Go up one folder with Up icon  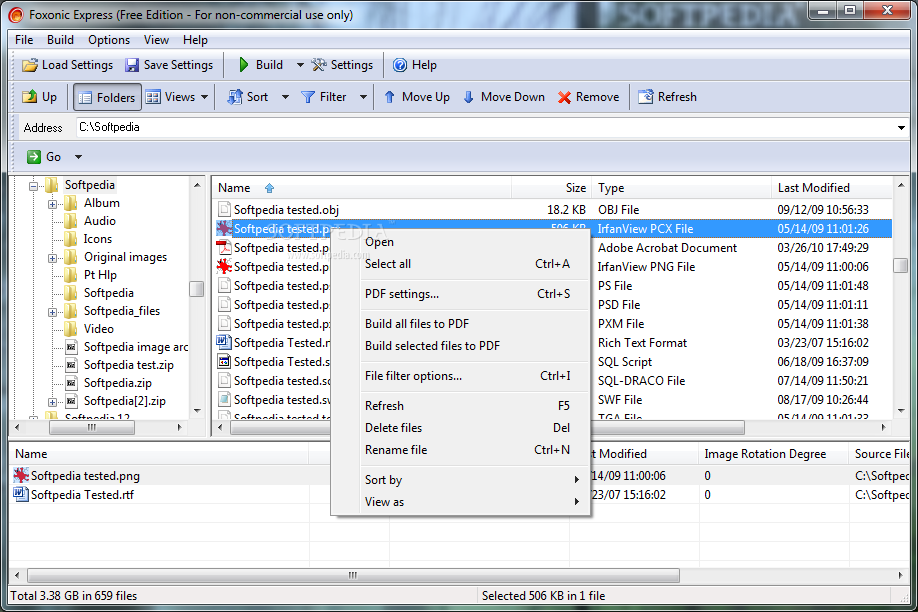click(29, 97)
